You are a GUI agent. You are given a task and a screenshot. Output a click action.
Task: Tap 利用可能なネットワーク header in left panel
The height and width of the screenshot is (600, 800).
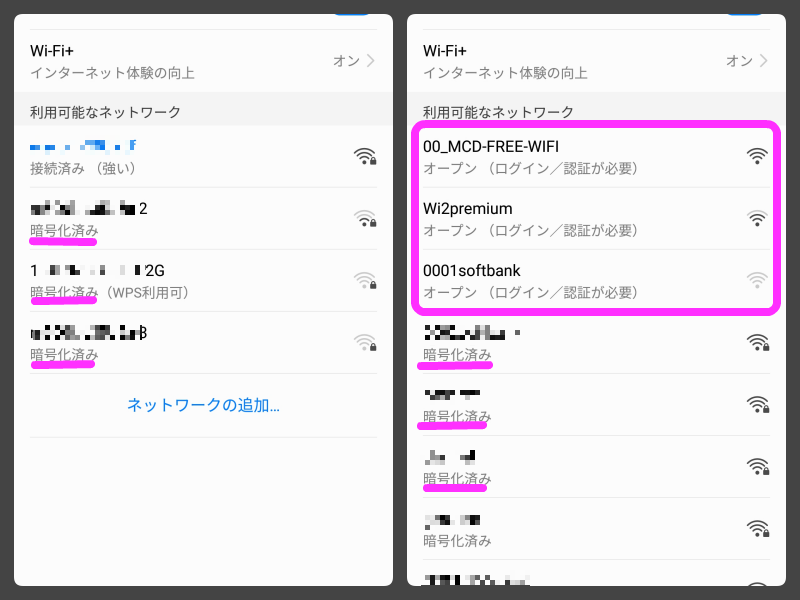click(x=105, y=112)
